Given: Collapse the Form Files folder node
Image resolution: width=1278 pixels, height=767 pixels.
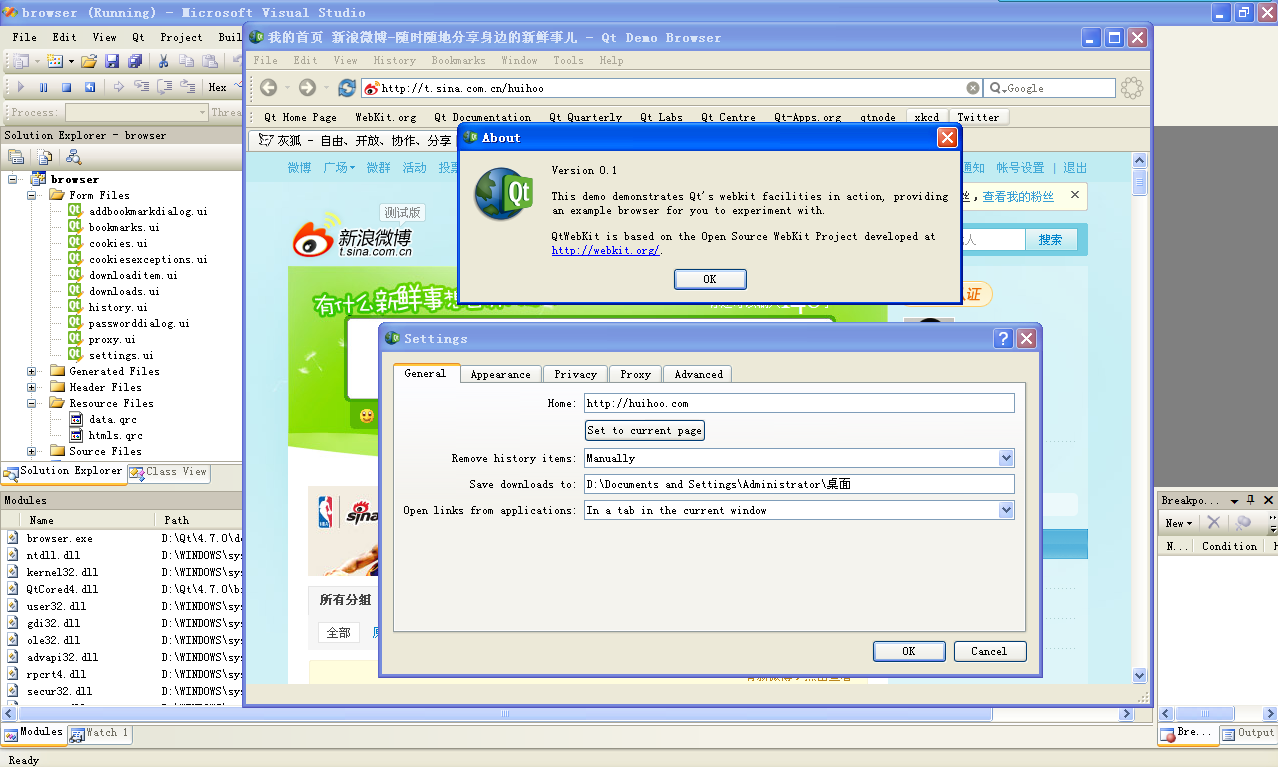Looking at the screenshot, I should tap(32, 195).
